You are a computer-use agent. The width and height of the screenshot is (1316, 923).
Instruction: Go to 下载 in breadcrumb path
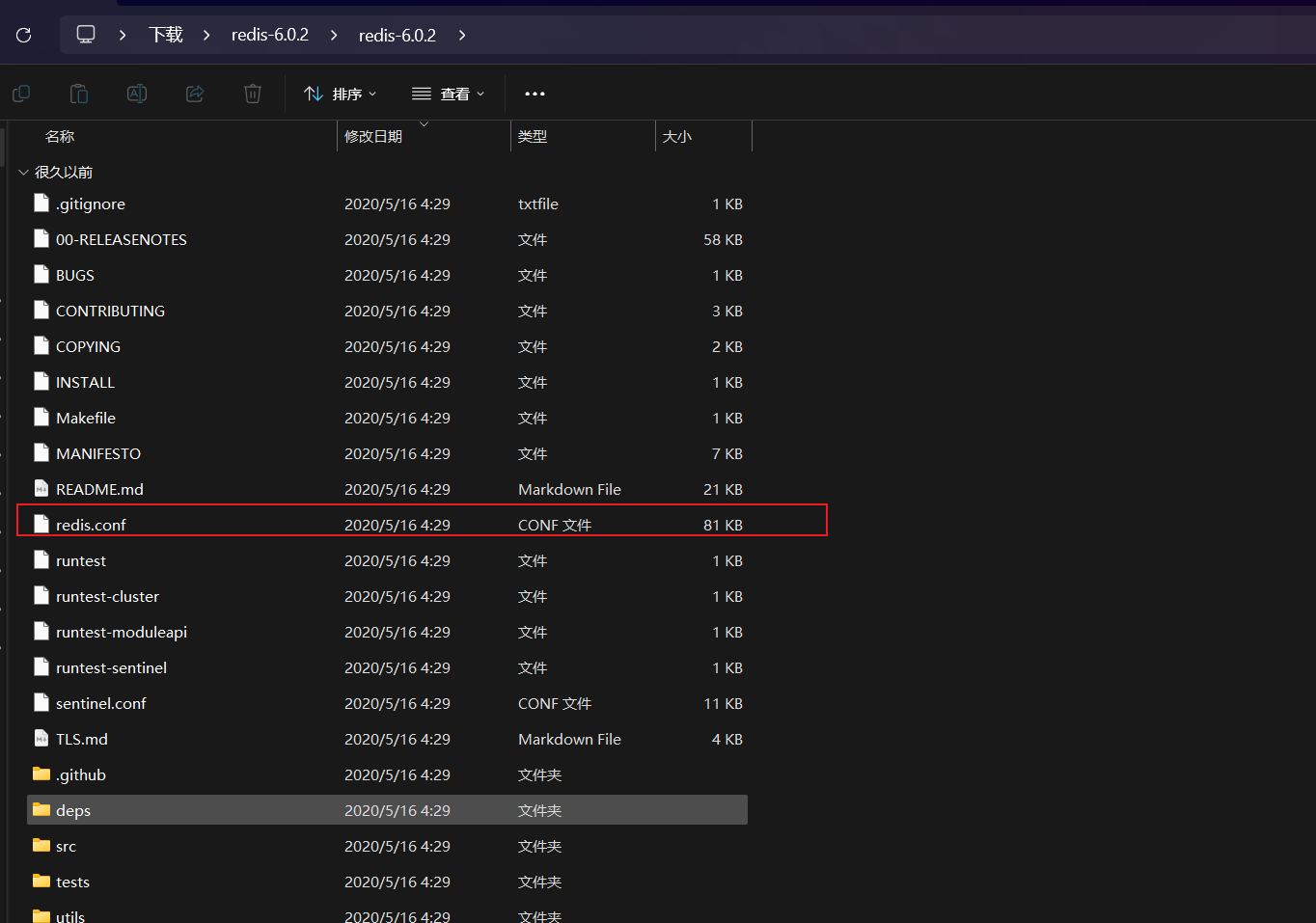166,35
